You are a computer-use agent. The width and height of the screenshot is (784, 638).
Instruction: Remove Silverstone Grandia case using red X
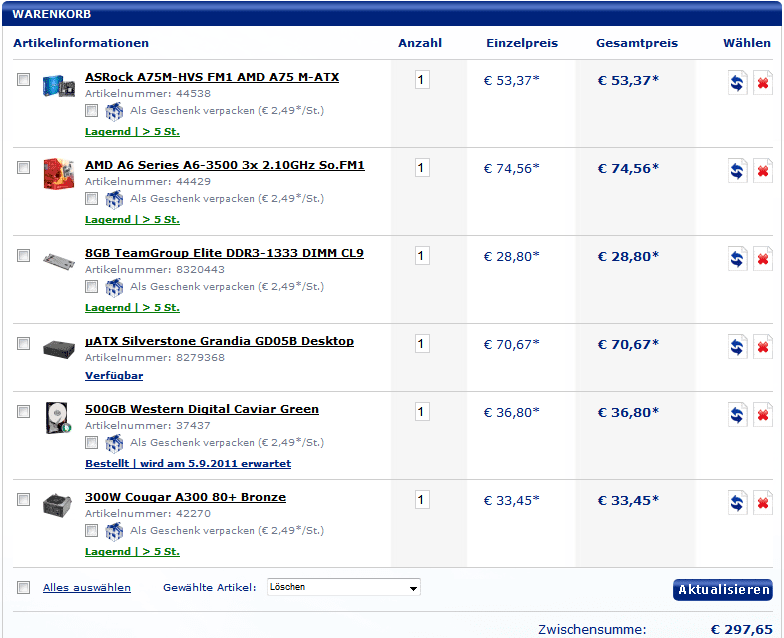point(763,347)
